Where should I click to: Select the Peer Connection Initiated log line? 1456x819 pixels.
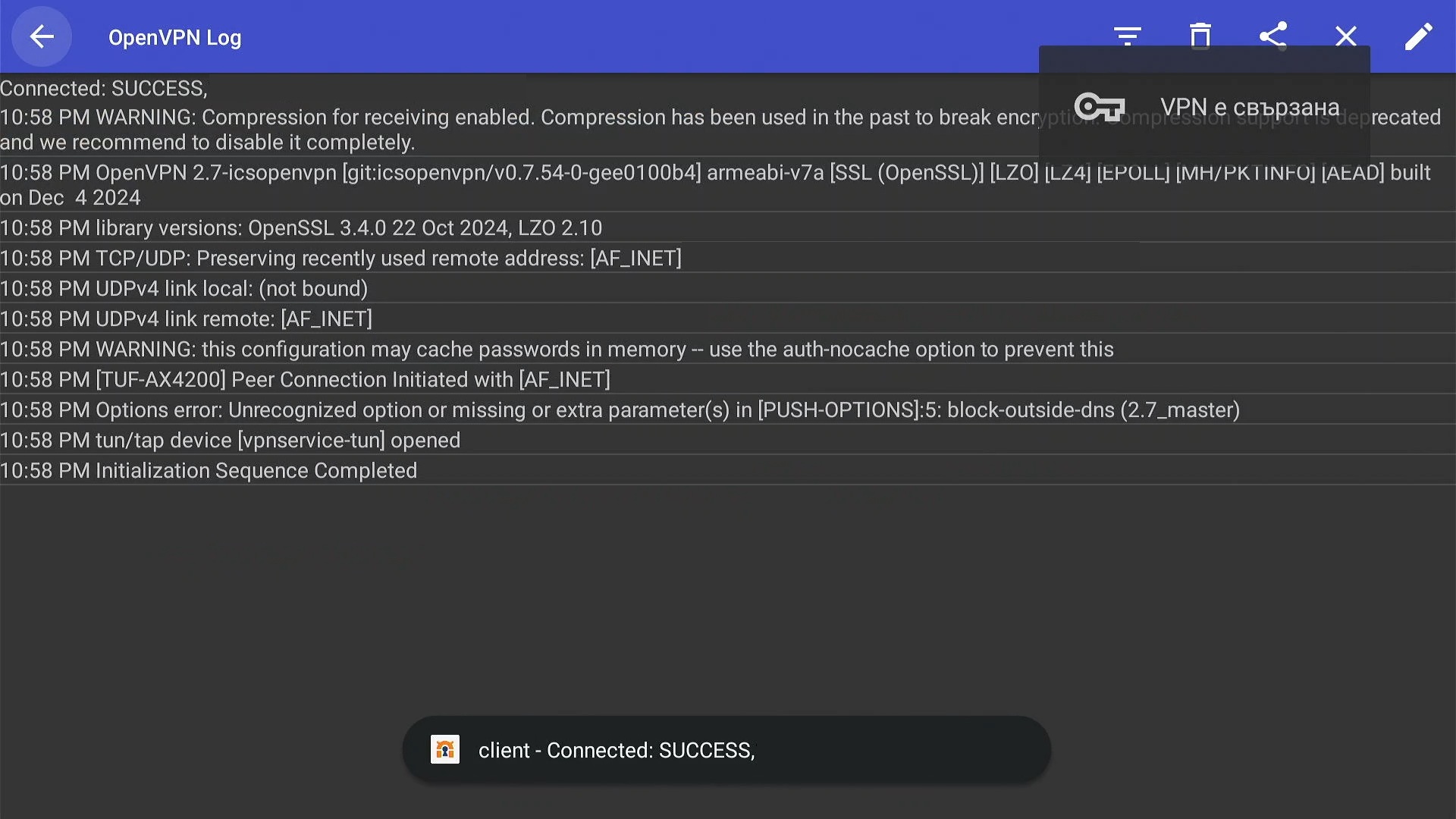[x=728, y=379]
